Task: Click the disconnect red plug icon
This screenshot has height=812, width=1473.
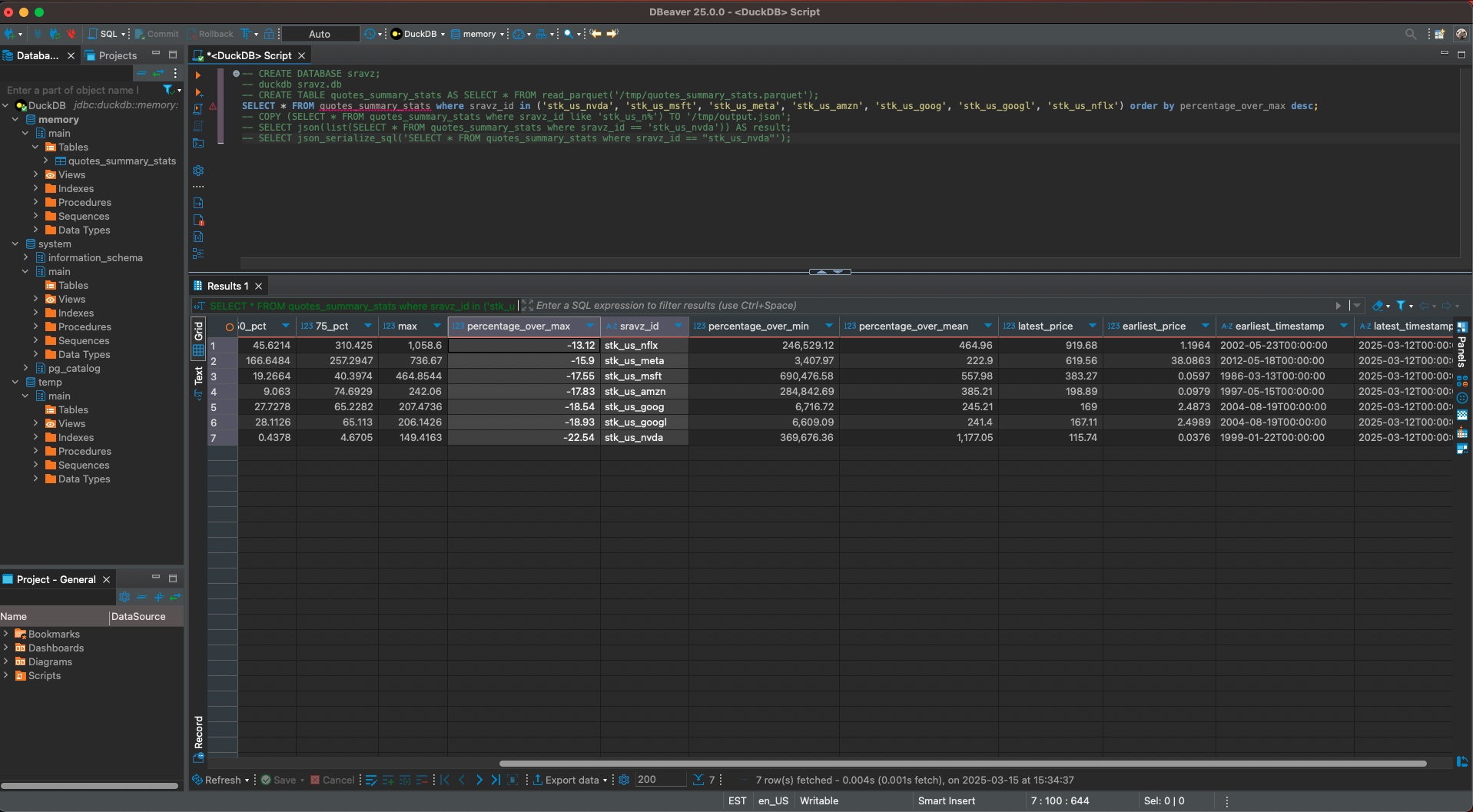Action: click(71, 34)
